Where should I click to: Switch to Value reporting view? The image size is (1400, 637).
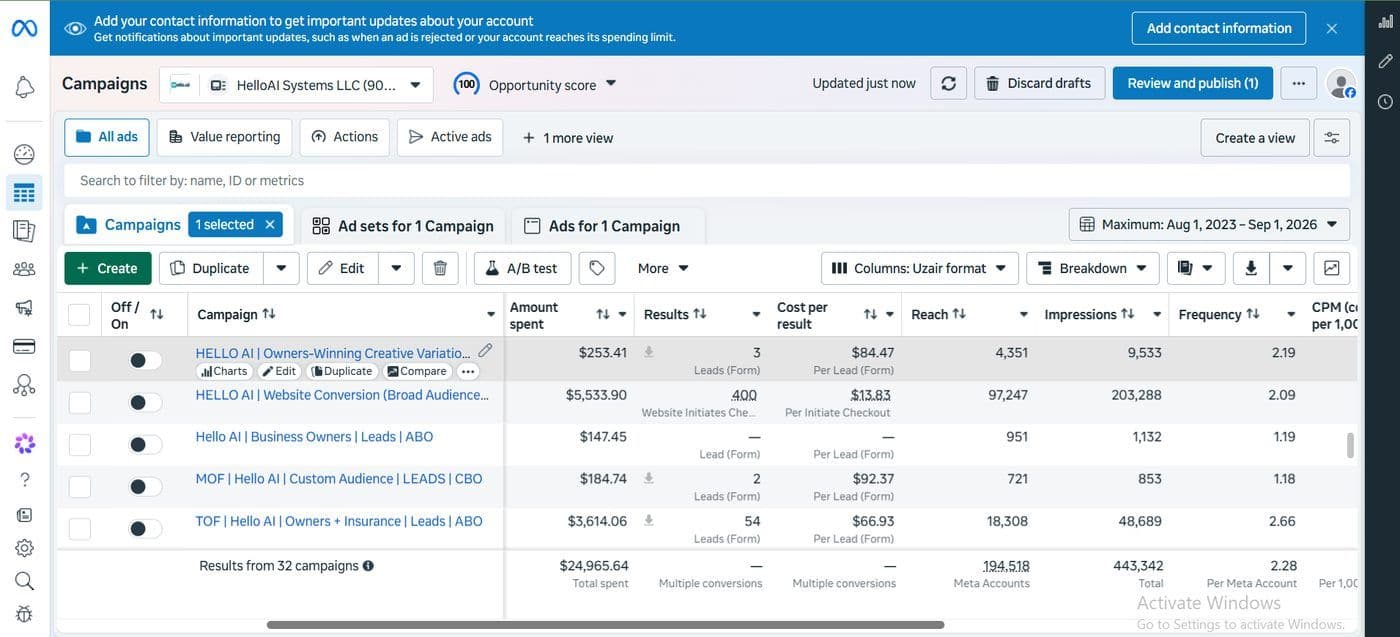[224, 137]
